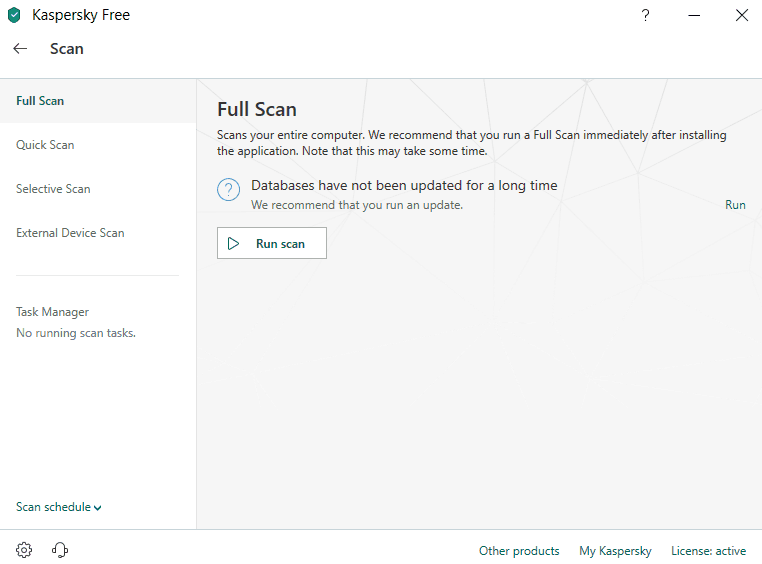The height and width of the screenshot is (564, 762).
Task: Click 'We recommend that you run an update.'
Action: 357,205
